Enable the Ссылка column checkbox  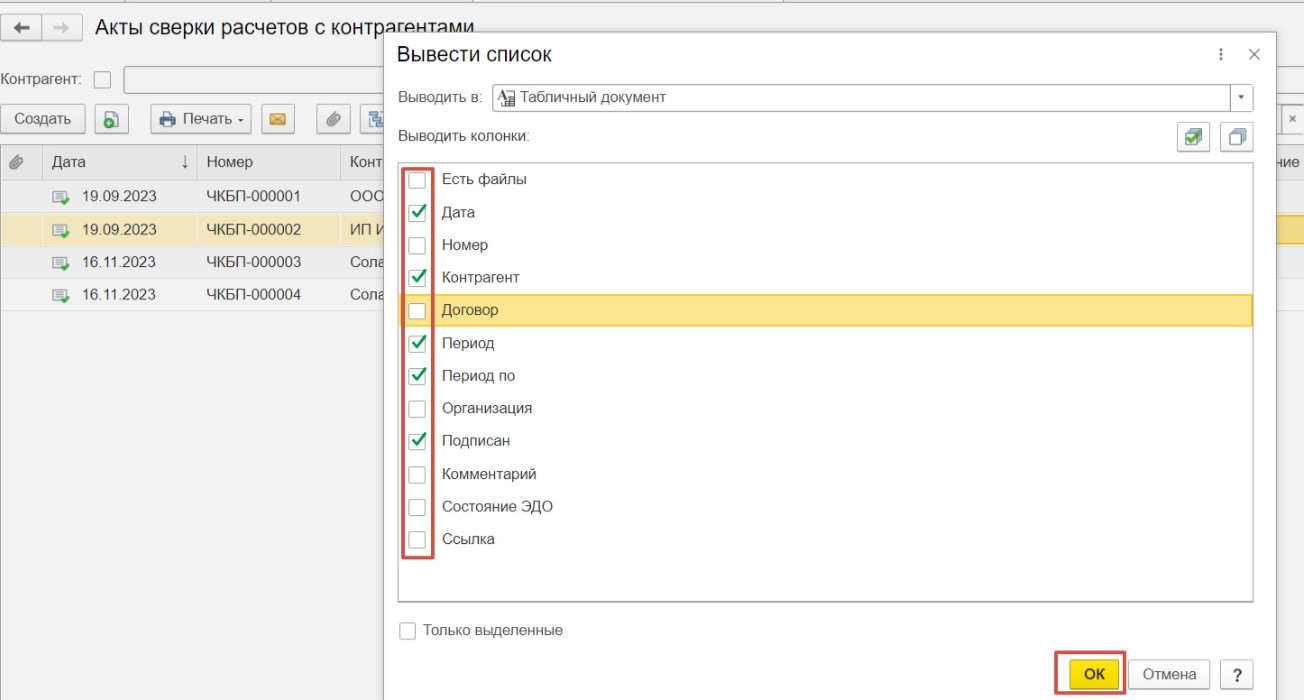tap(417, 539)
